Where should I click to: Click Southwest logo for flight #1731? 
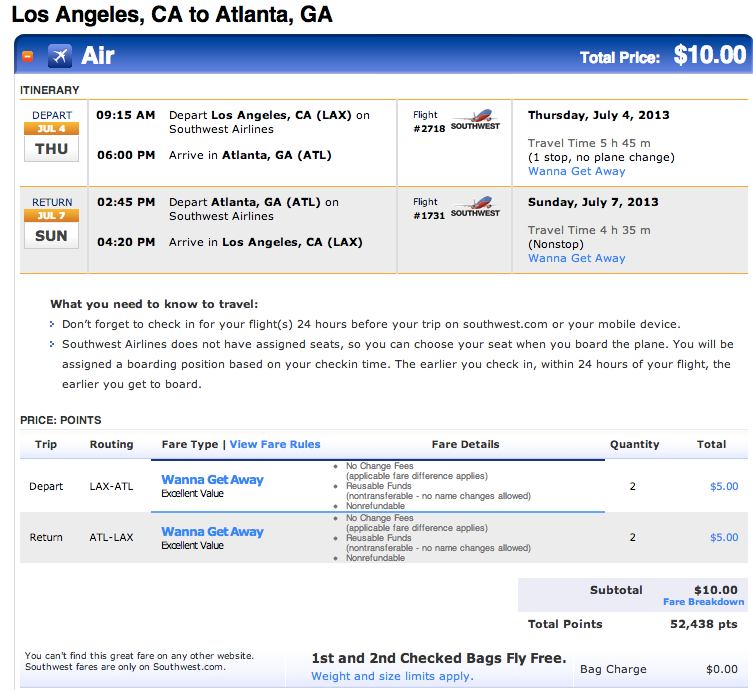[474, 208]
